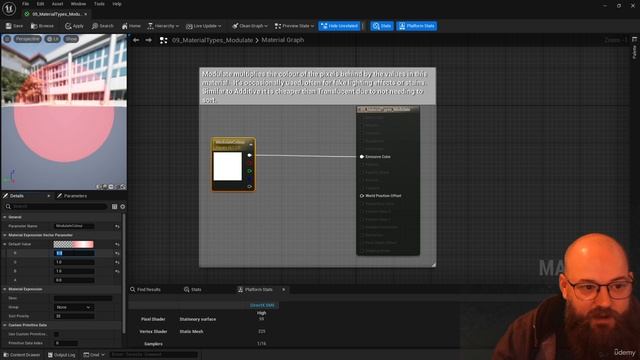Click the graph breadcrumb icon beside material name
Image resolution: width=640 pixels, height=360 pixels.
coord(163,40)
